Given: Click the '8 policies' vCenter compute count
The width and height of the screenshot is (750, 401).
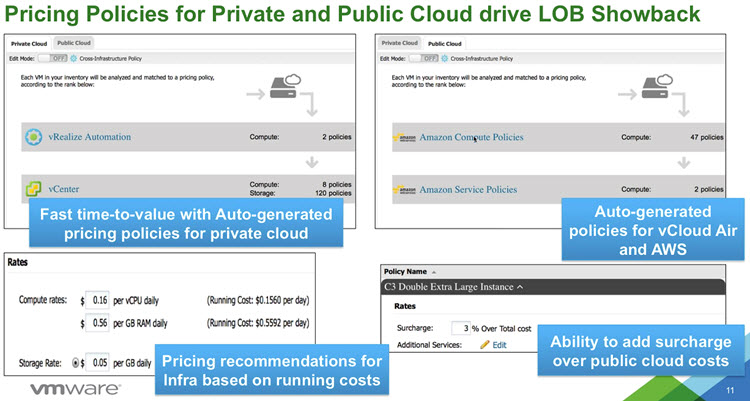Looking at the screenshot, I should [x=337, y=185].
